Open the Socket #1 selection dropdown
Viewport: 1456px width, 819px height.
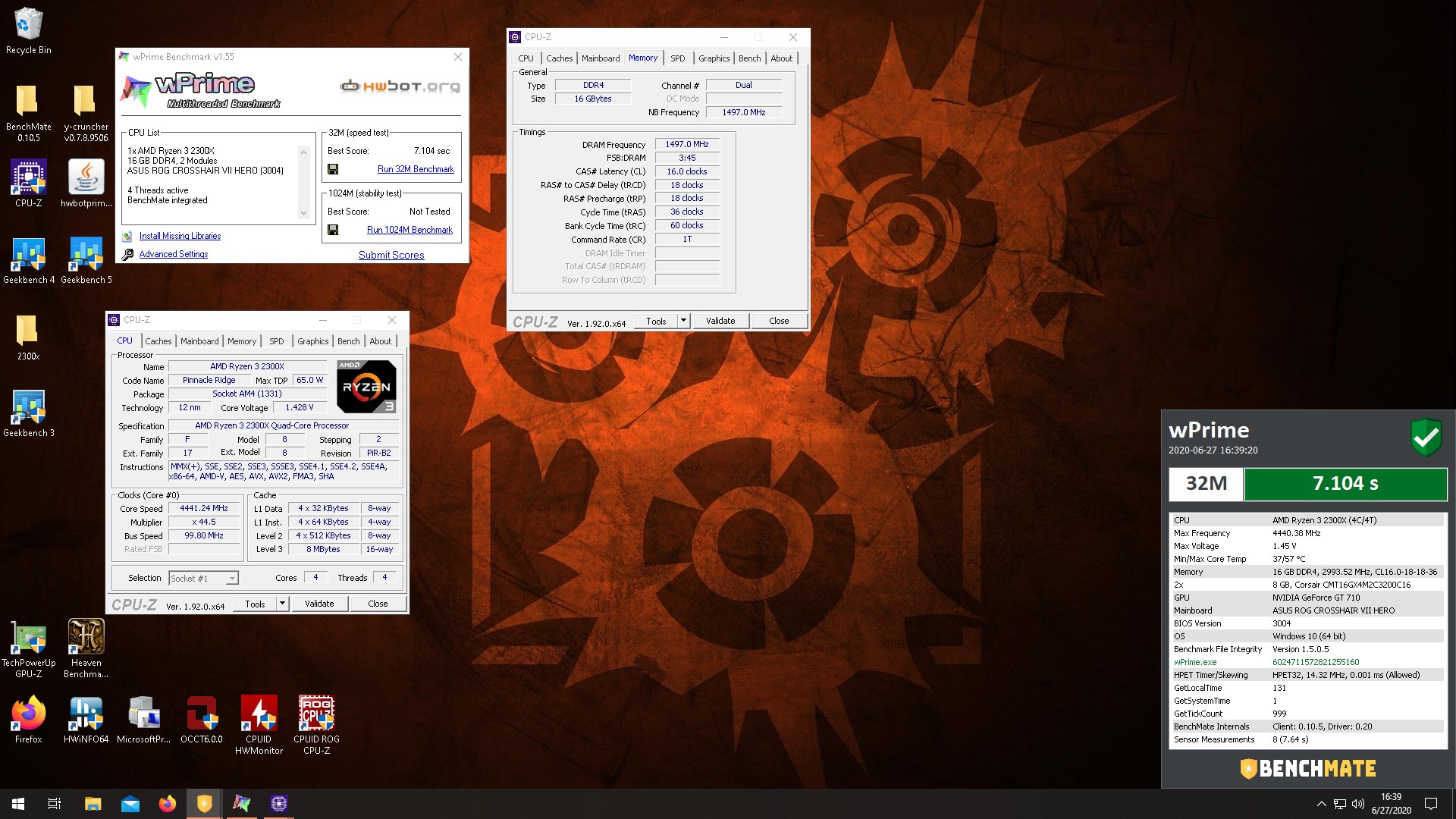[203, 579]
